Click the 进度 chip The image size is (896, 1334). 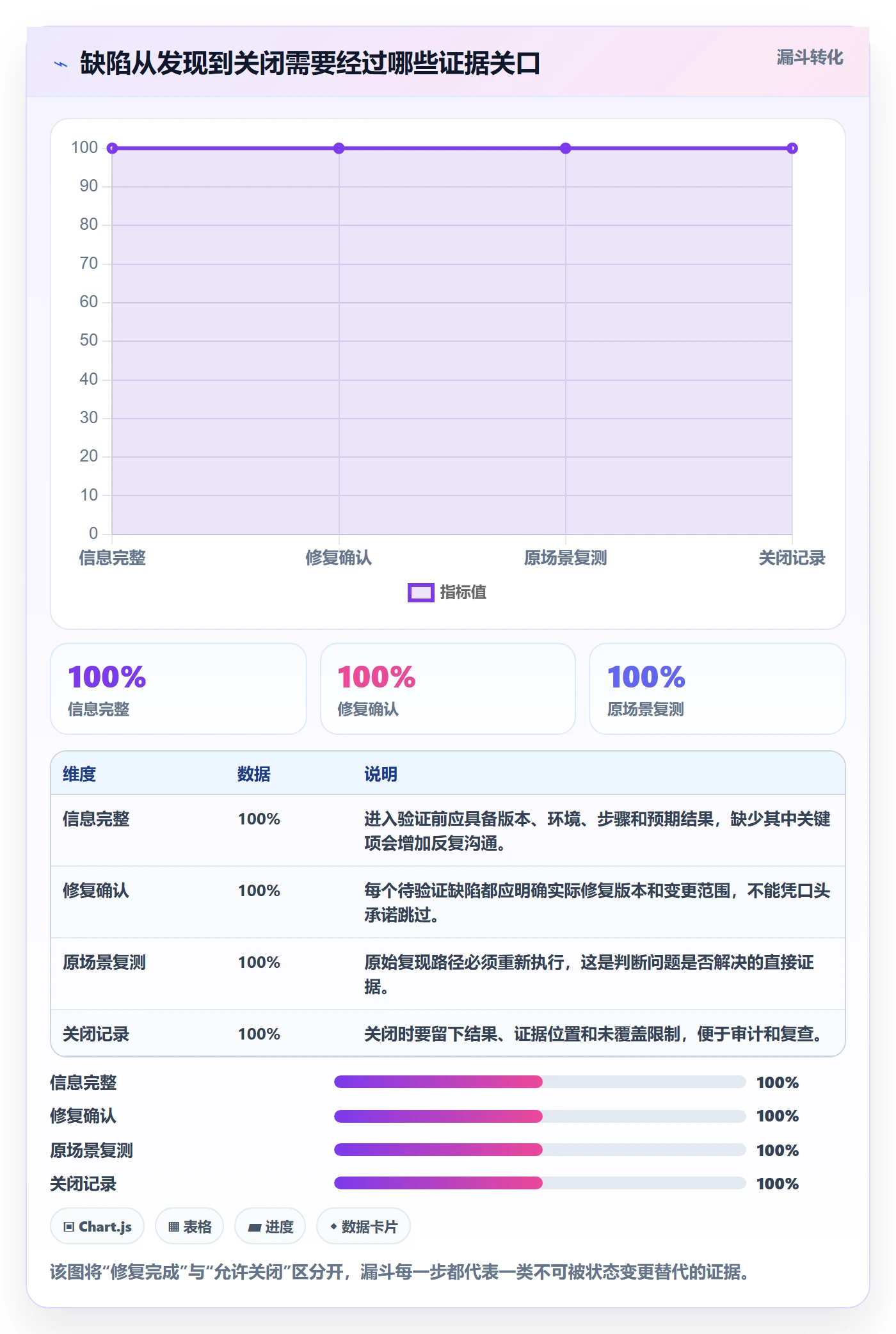pyautogui.click(x=270, y=1227)
